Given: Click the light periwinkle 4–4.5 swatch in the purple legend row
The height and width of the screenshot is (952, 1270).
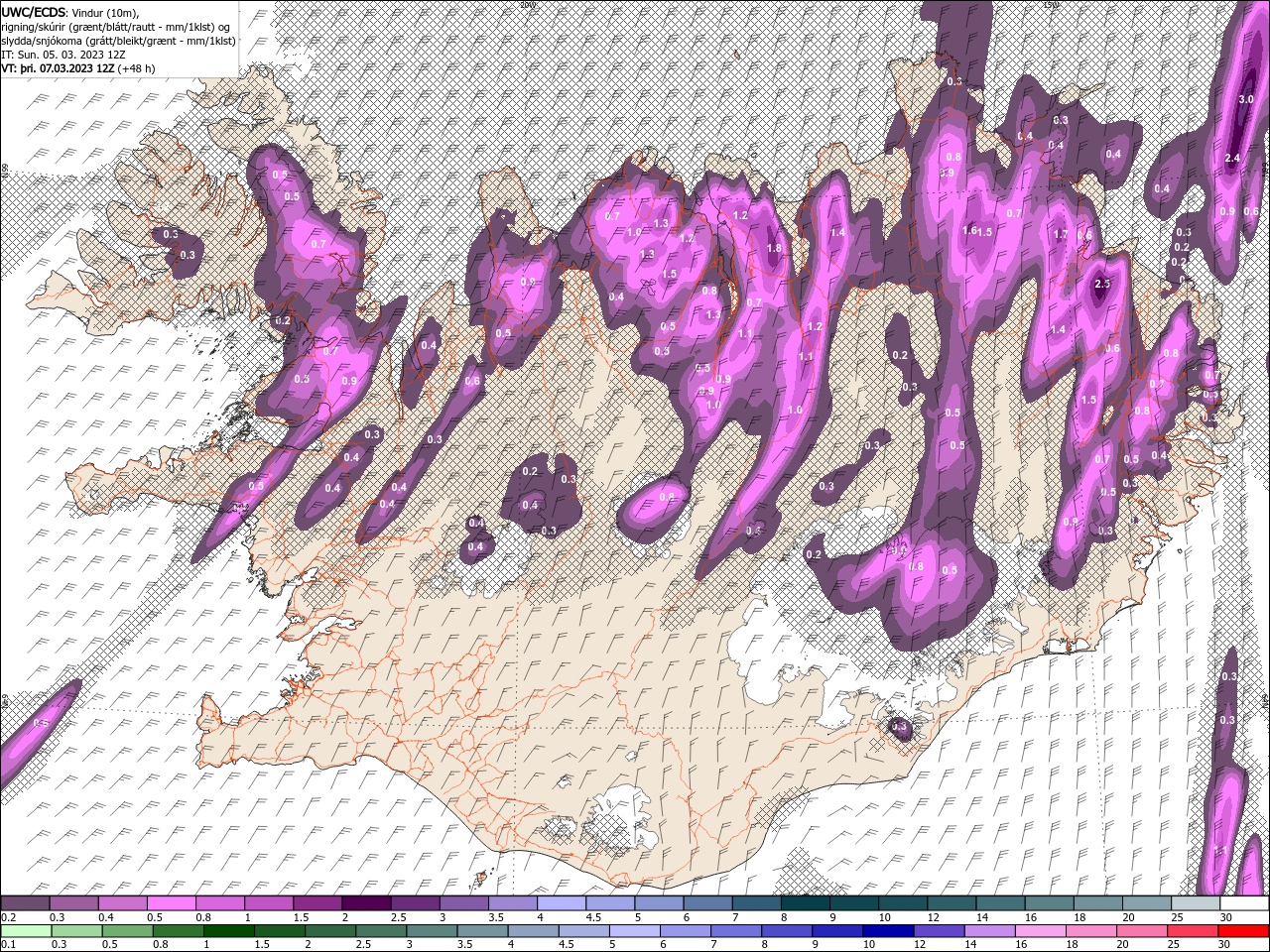Looking at the screenshot, I should coord(562,903).
